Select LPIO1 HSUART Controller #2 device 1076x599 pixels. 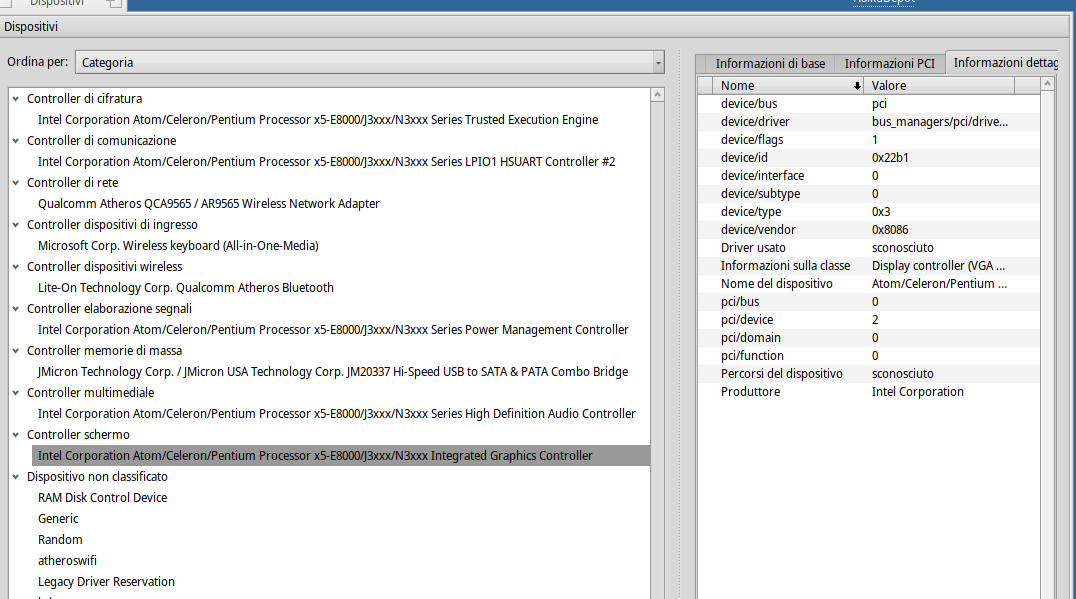(x=327, y=161)
